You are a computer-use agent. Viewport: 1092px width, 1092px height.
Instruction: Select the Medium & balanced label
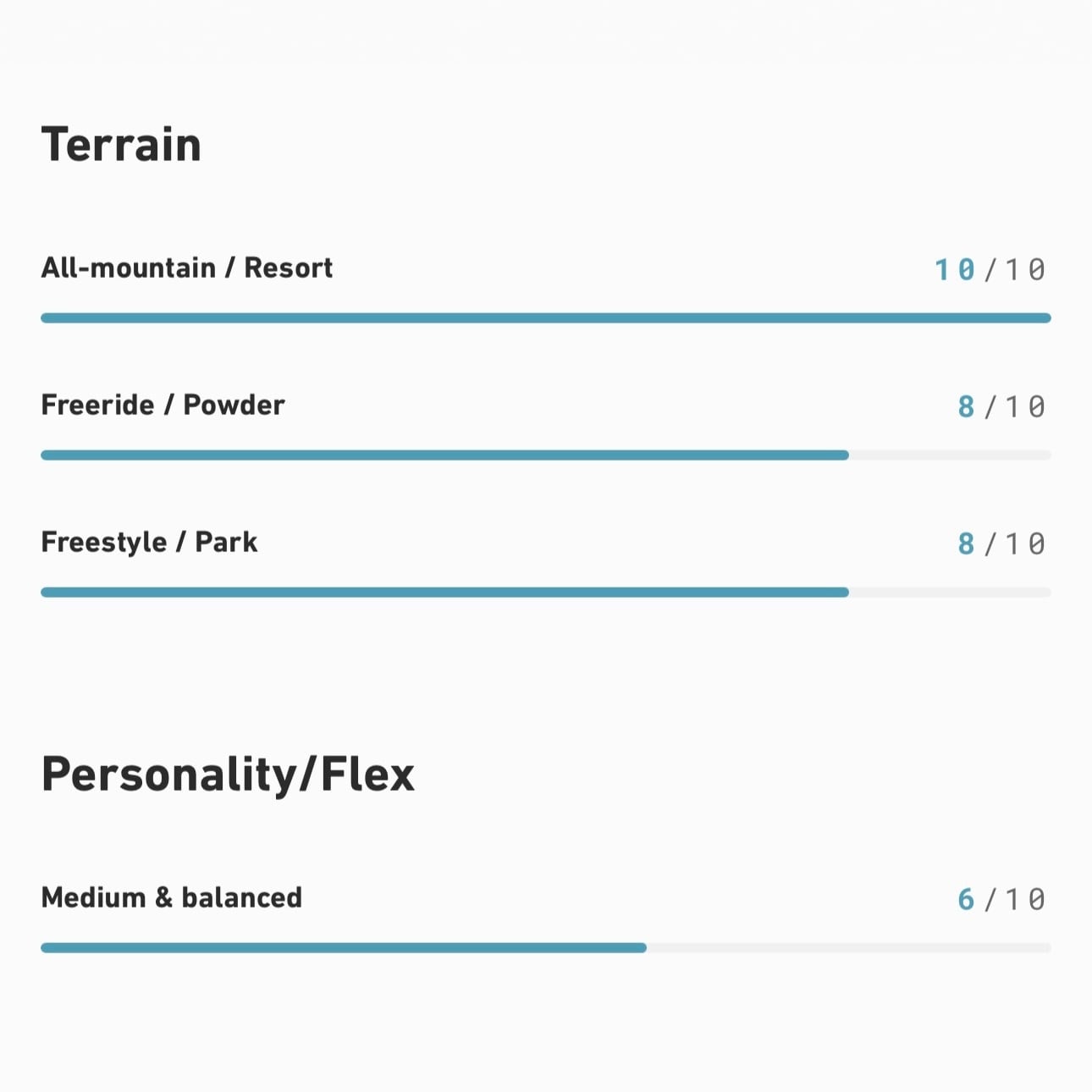click(x=171, y=897)
